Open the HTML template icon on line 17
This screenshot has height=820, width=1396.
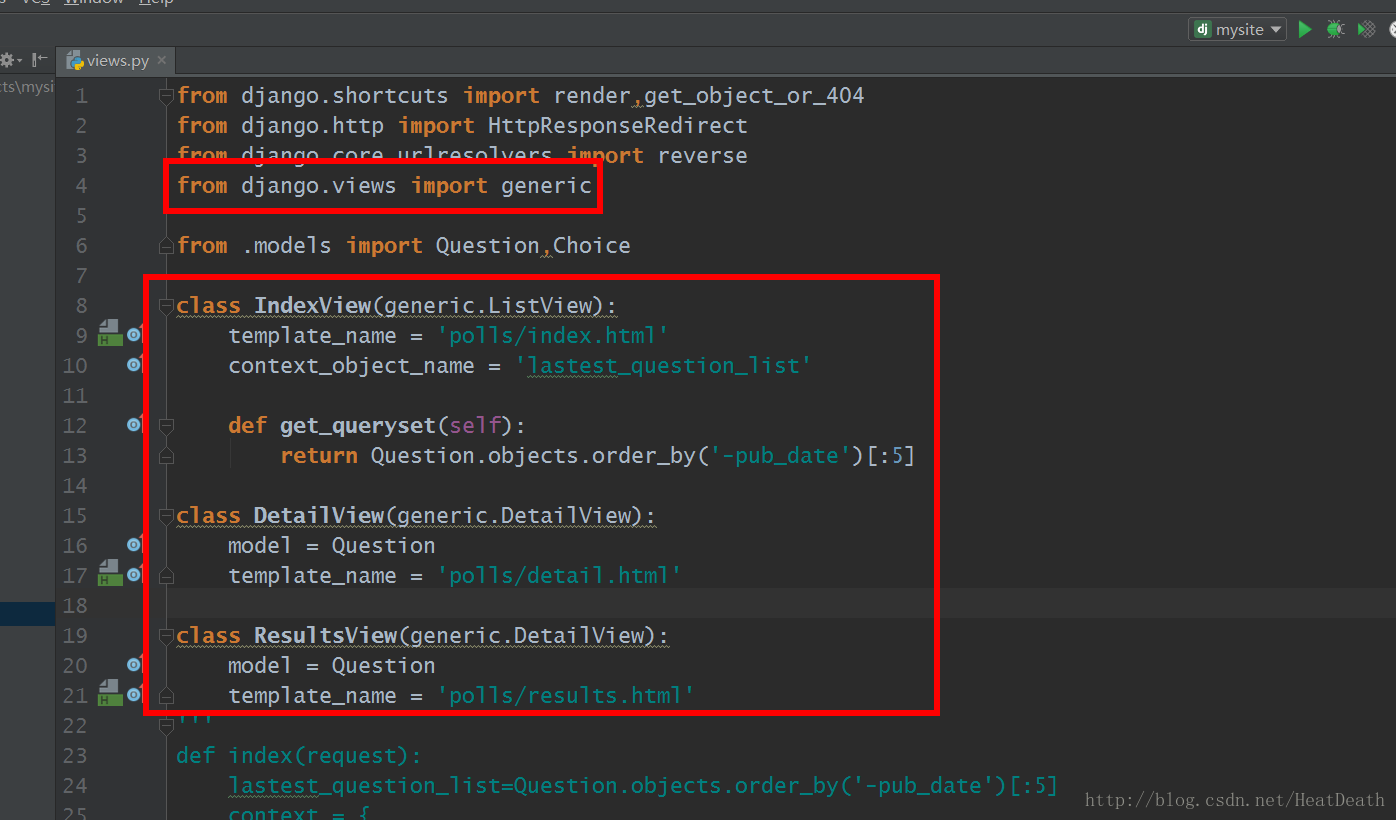coord(109,574)
